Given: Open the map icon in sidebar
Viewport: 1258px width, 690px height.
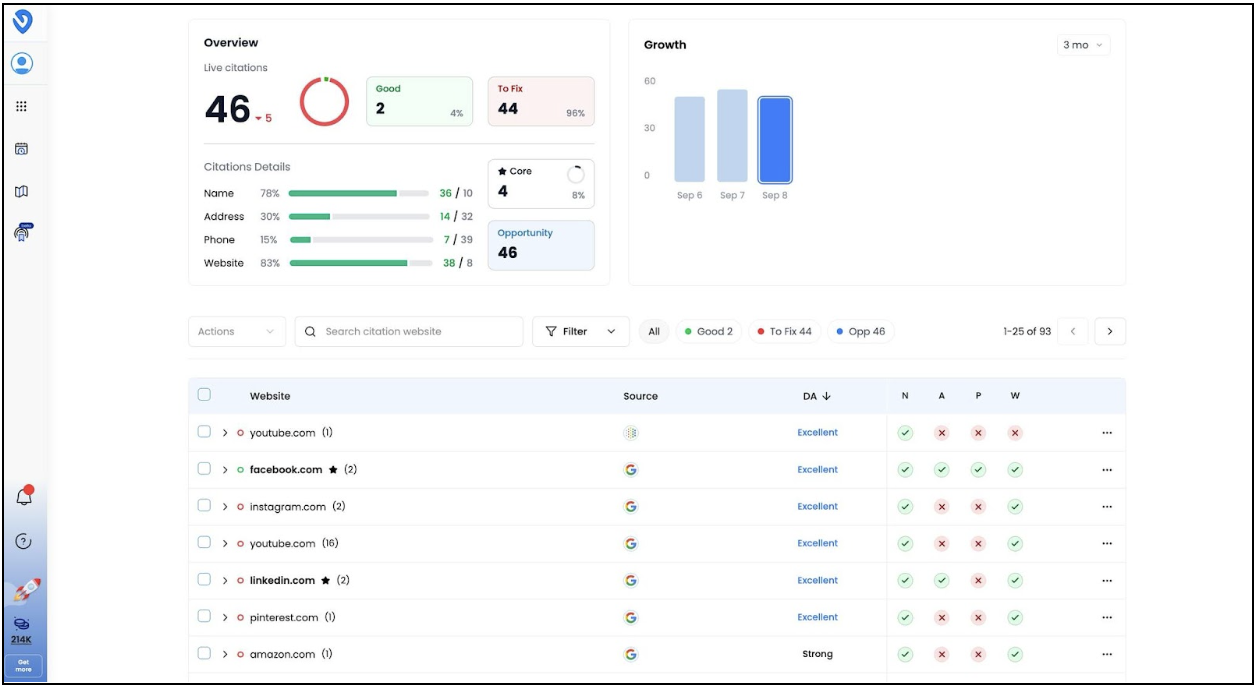Looking at the screenshot, I should 22,191.
